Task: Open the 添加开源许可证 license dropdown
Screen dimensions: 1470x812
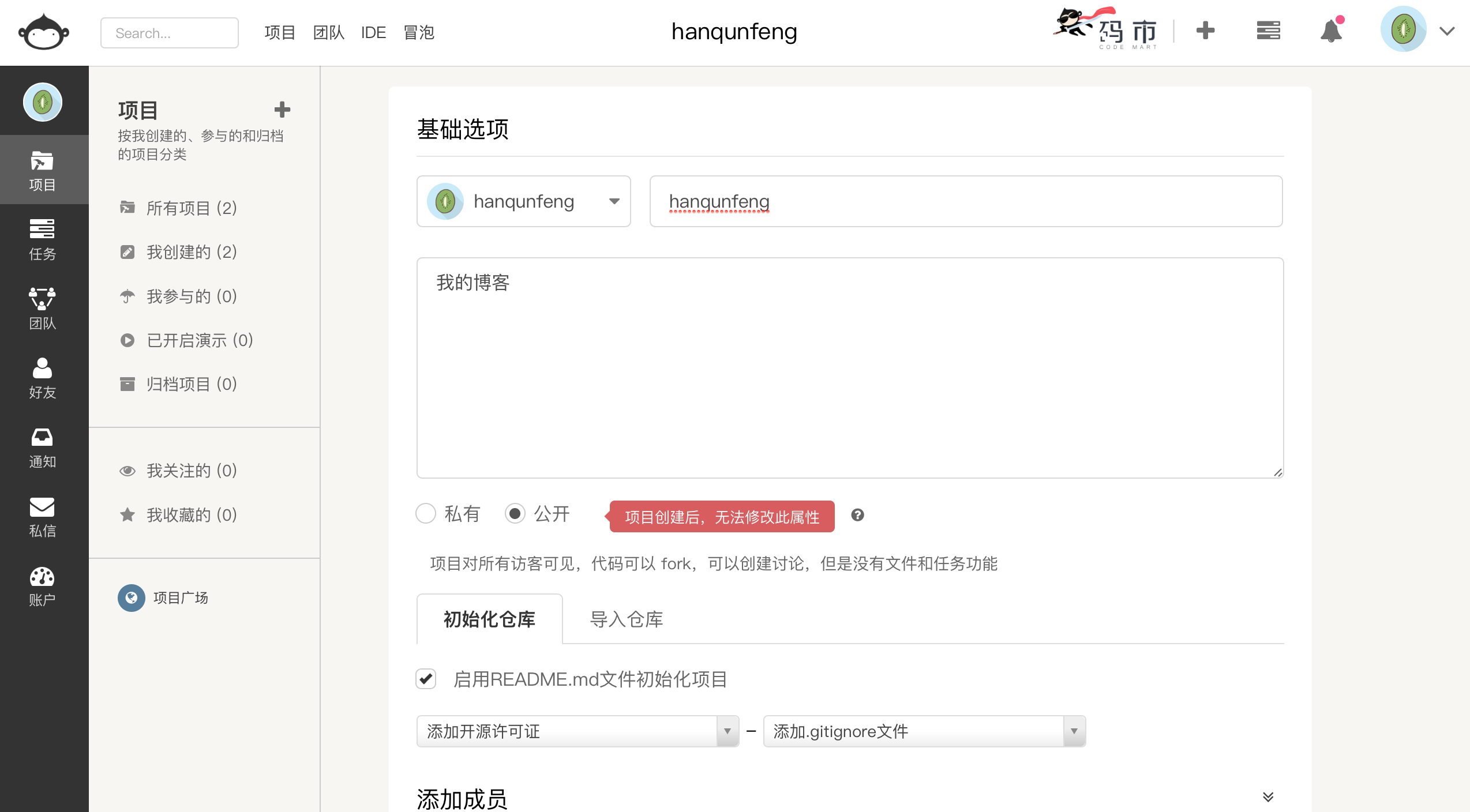Action: point(577,731)
